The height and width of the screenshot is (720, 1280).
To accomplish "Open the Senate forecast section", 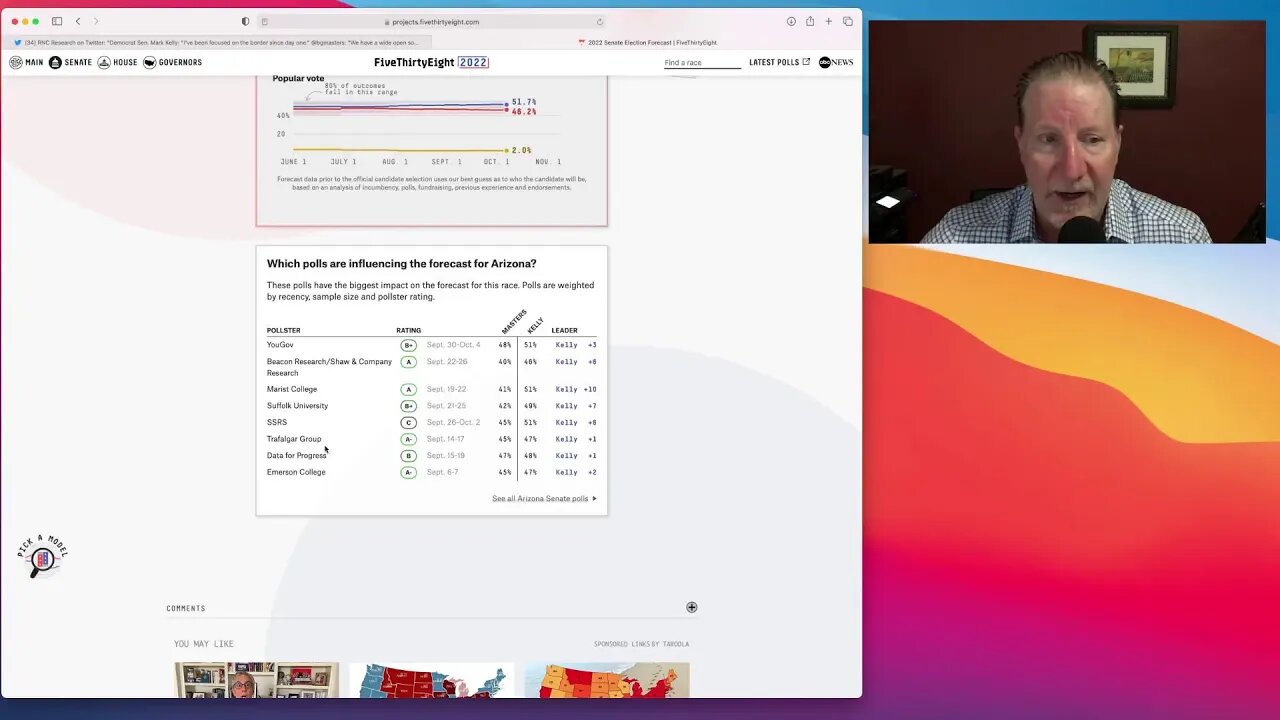I will coord(70,62).
